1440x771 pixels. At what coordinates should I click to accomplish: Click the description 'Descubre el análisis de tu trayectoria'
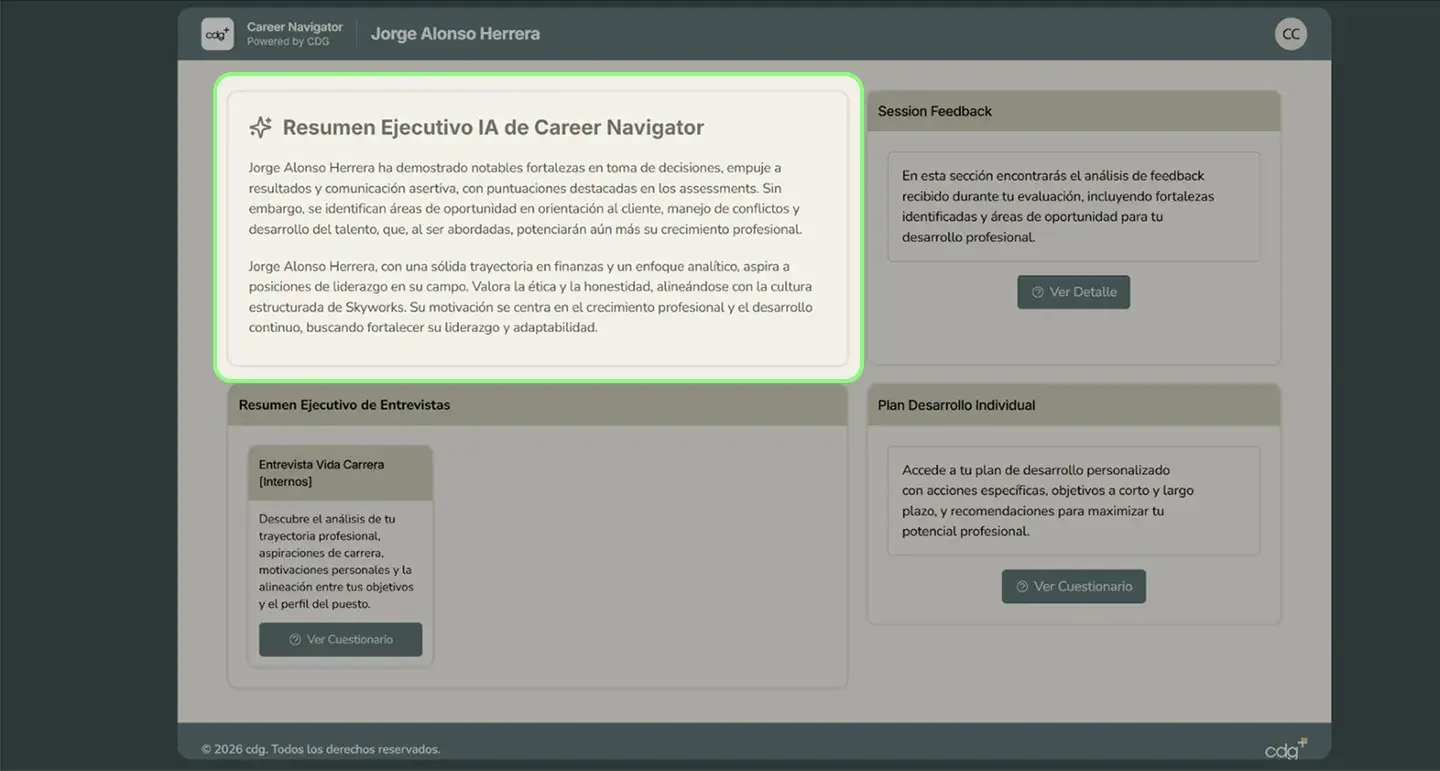point(336,562)
